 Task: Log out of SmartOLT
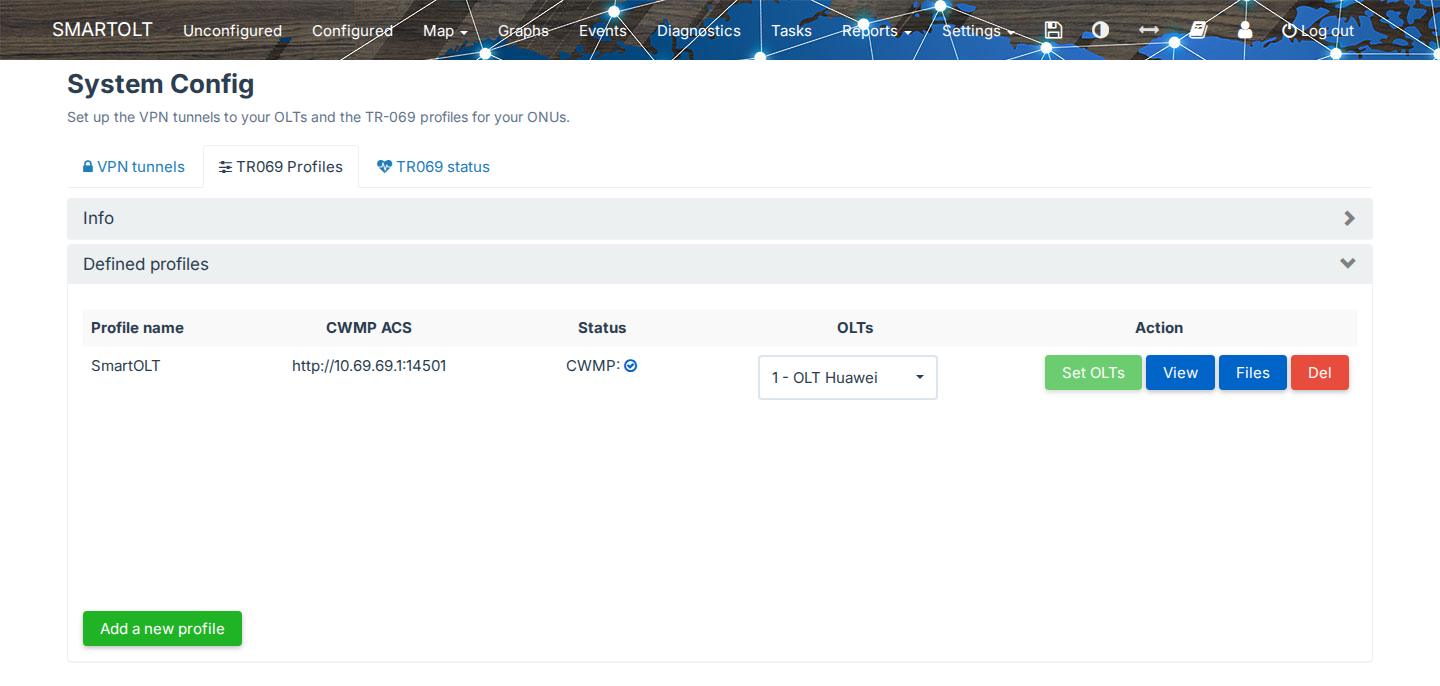tap(1318, 31)
